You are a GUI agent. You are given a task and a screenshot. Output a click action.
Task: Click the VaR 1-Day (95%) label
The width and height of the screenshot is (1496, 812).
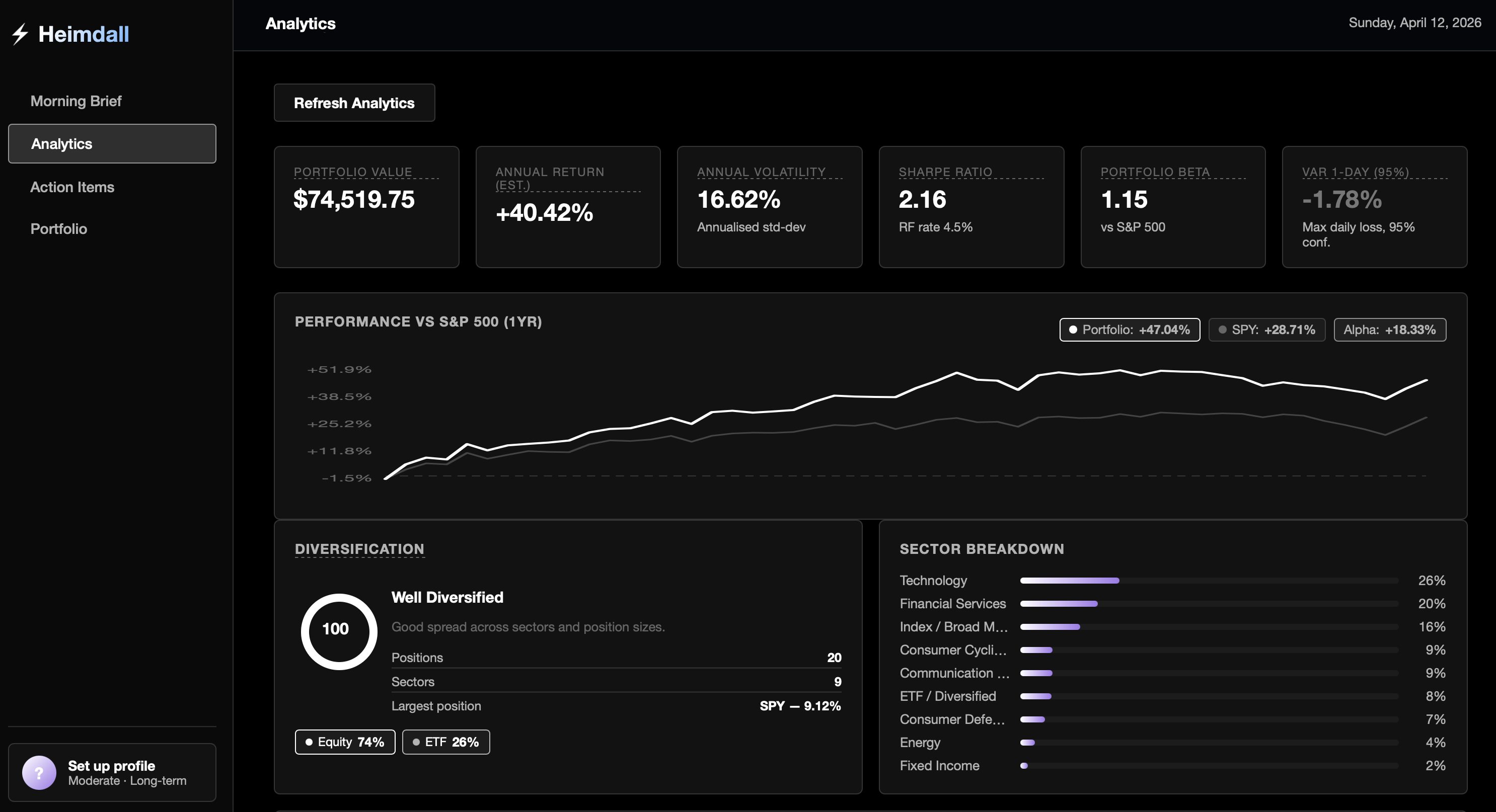point(1355,172)
